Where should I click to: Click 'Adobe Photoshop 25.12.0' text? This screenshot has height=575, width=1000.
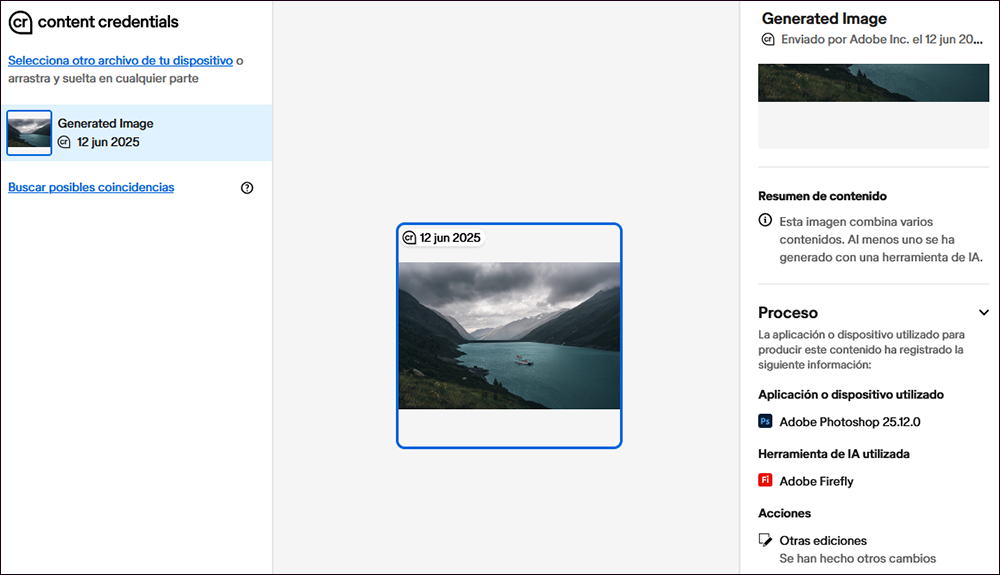[x=849, y=422]
